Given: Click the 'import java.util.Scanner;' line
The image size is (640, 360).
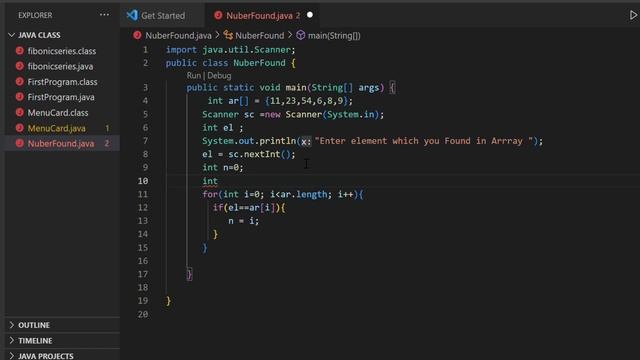Looking at the screenshot, I should click(230, 50).
